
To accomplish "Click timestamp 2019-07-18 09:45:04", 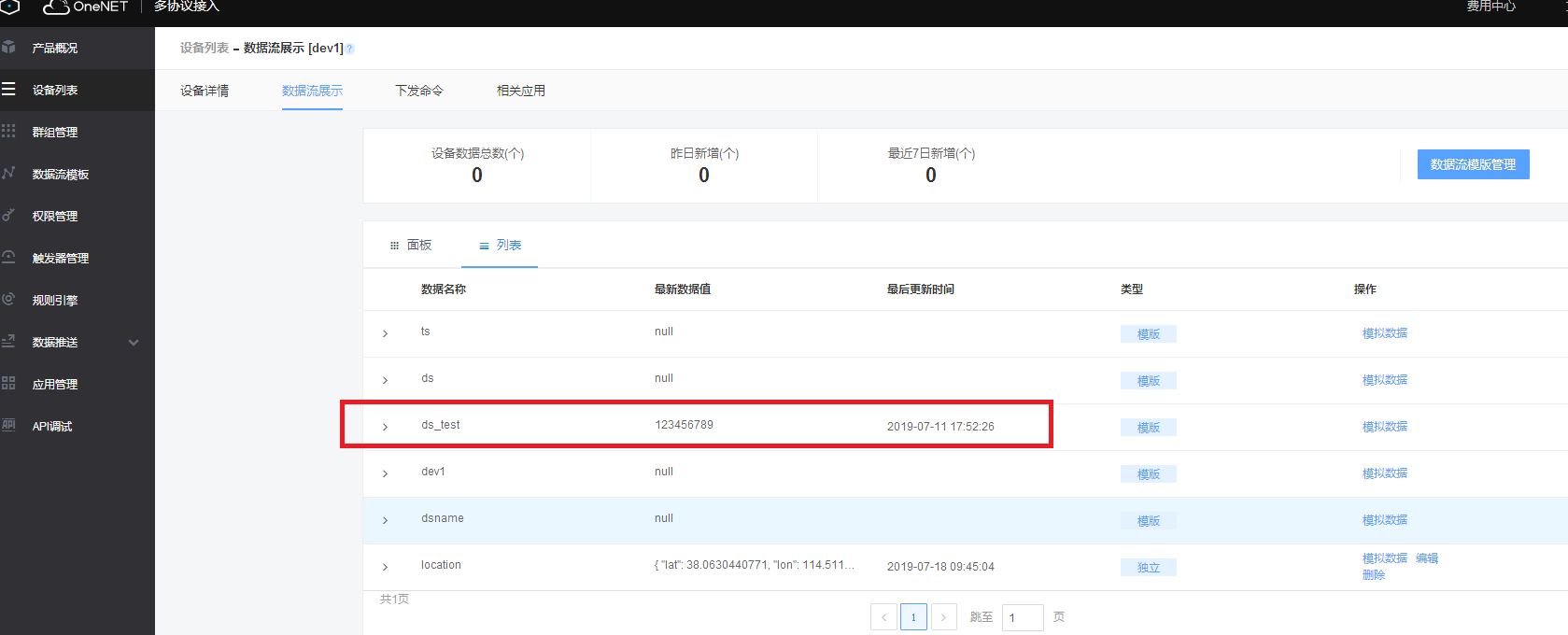I will [940, 567].
